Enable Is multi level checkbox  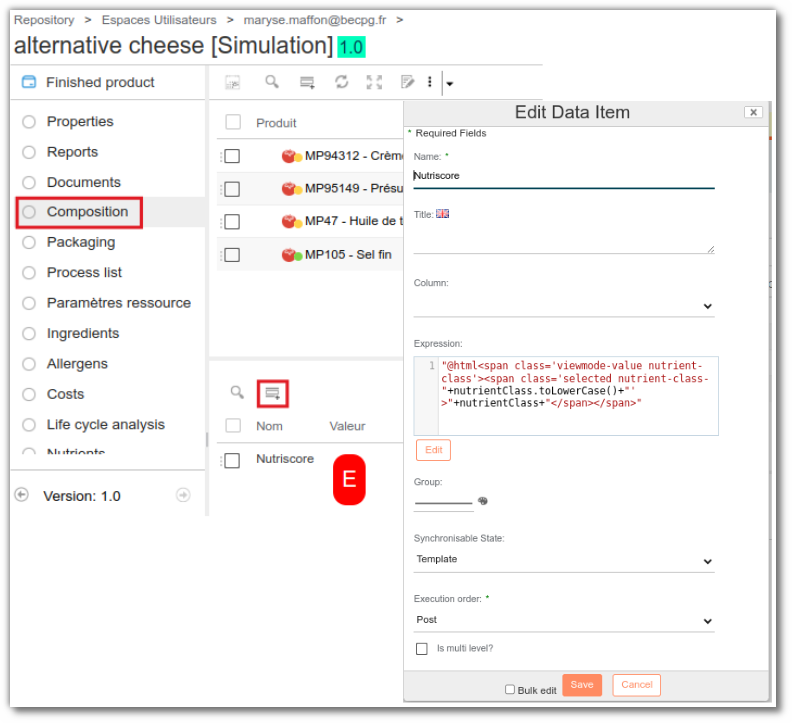pyautogui.click(x=422, y=648)
